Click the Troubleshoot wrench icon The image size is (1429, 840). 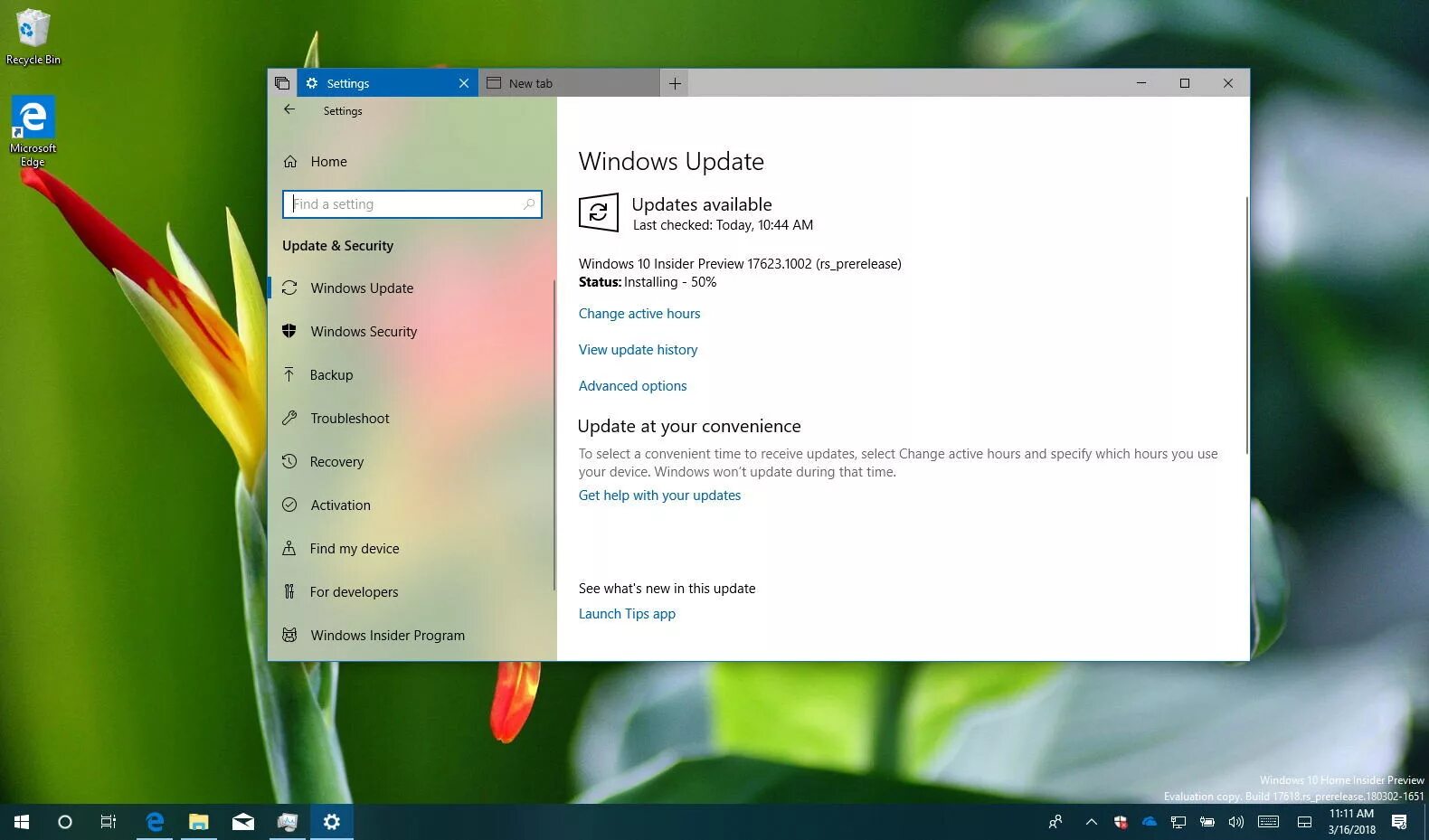(289, 418)
